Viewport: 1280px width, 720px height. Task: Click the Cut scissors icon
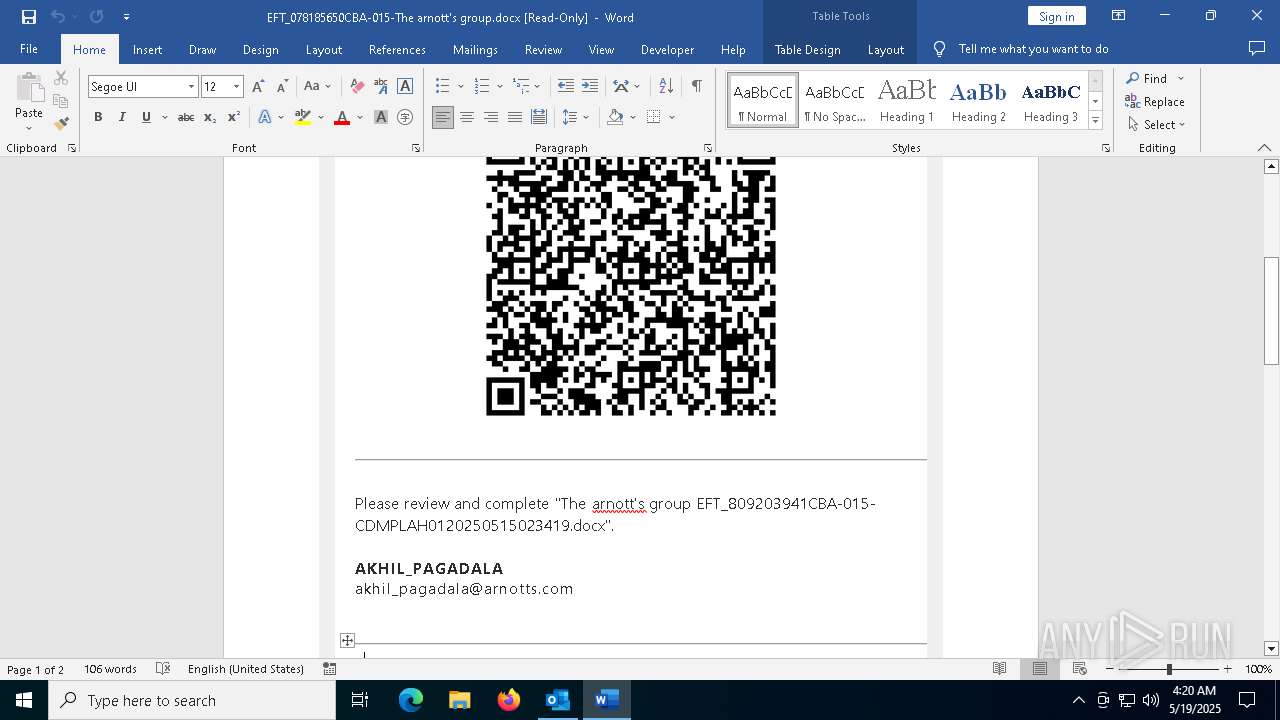point(61,78)
